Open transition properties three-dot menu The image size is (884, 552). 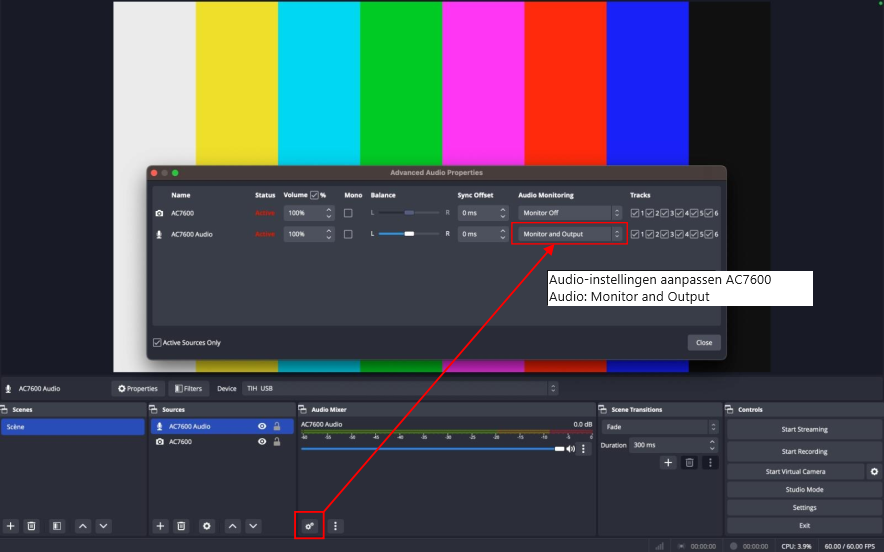point(710,463)
